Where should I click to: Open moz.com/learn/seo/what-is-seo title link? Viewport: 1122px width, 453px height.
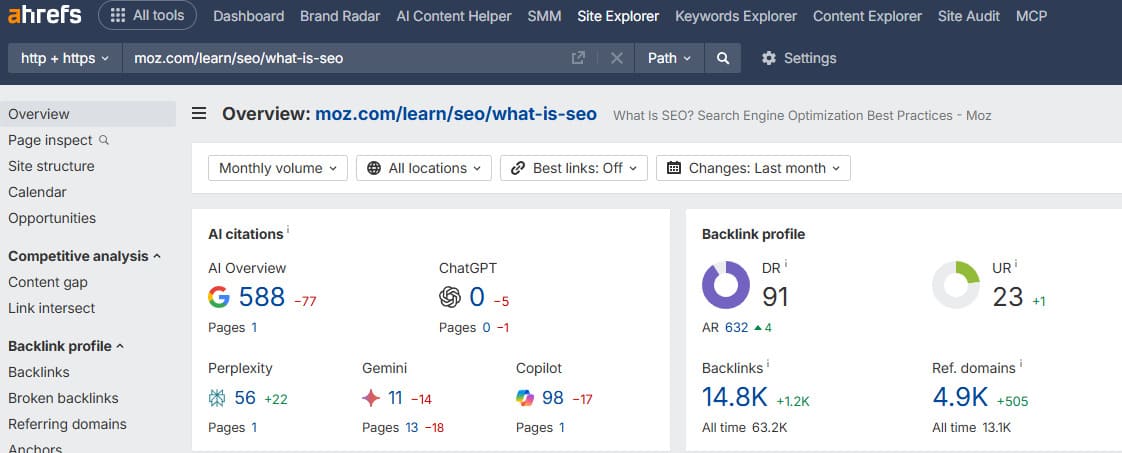pyautogui.click(x=456, y=114)
